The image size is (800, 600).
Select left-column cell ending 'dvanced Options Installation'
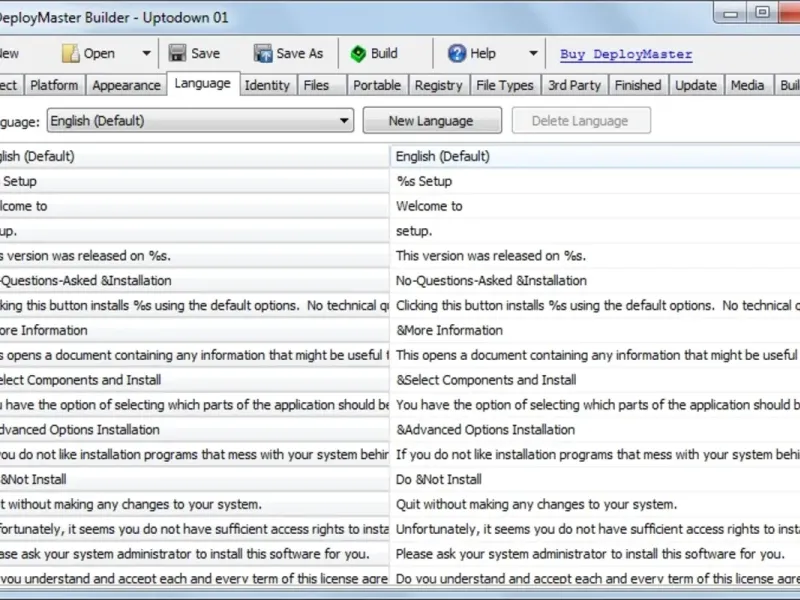coord(194,430)
